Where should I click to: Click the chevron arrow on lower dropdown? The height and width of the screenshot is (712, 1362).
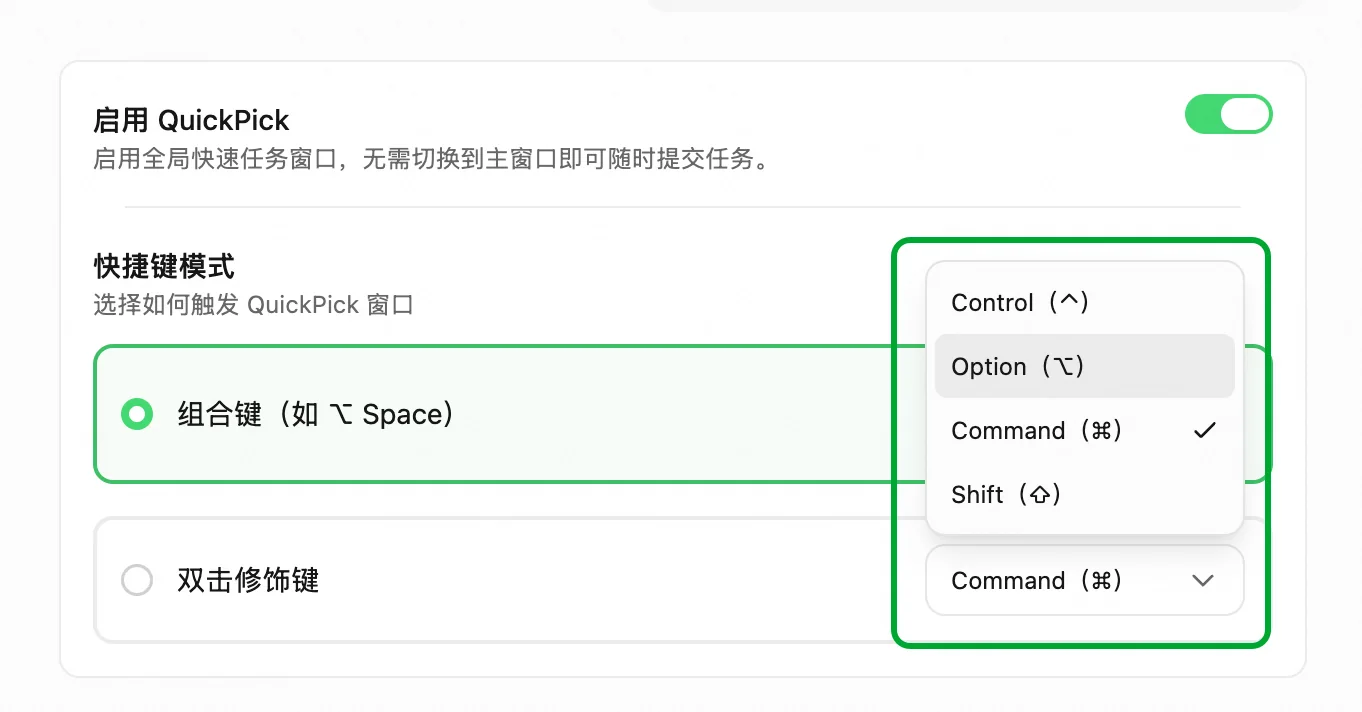(1203, 581)
